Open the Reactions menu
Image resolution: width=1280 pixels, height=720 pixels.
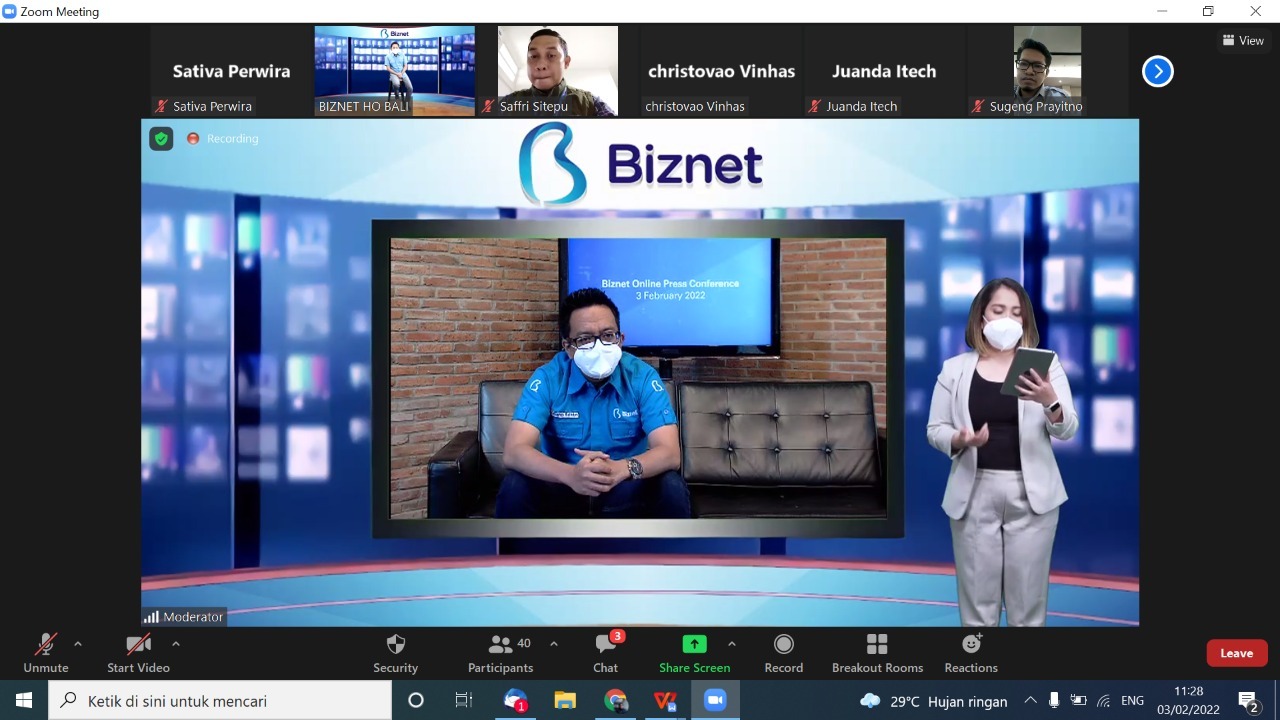[x=971, y=654]
